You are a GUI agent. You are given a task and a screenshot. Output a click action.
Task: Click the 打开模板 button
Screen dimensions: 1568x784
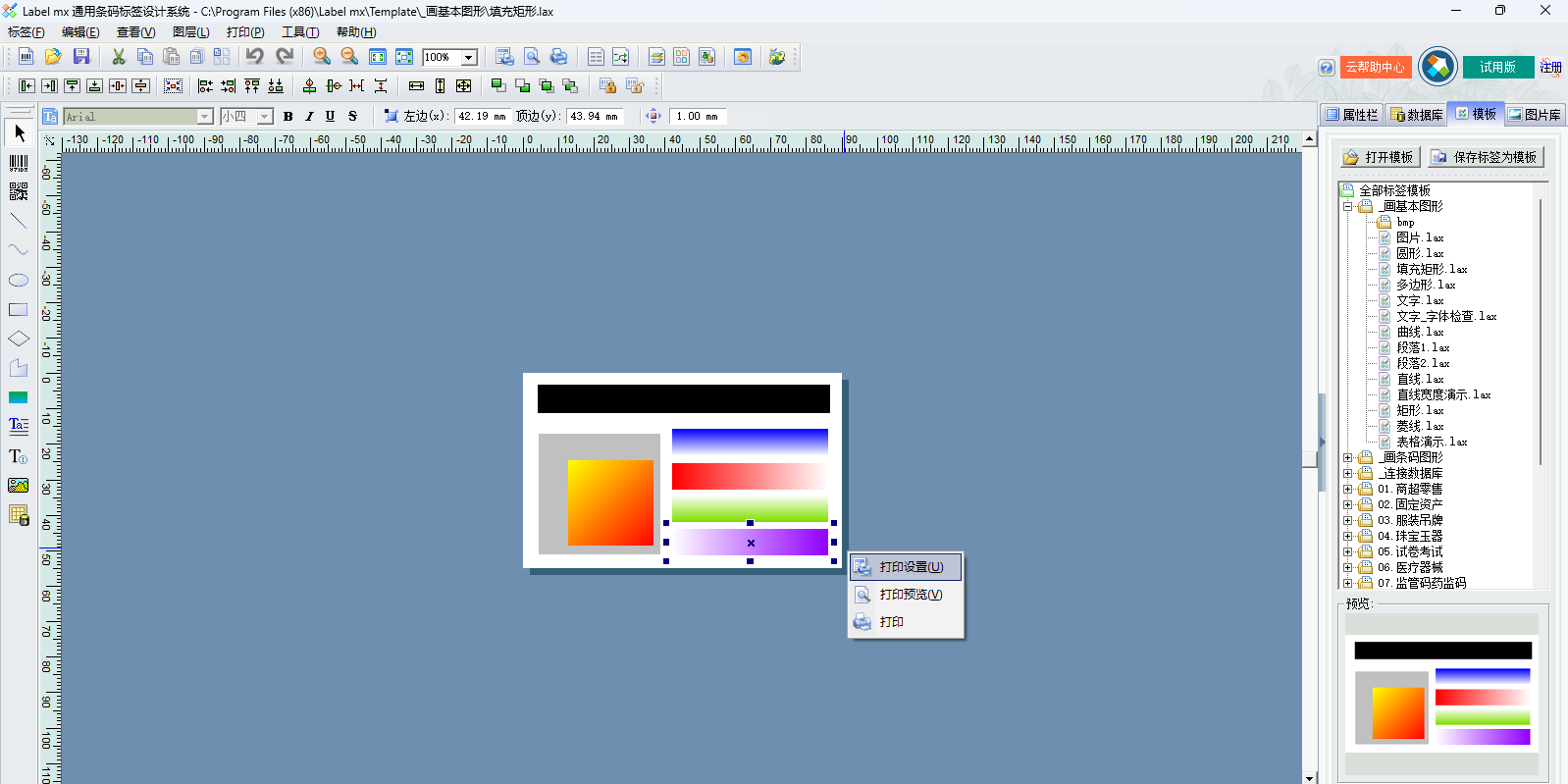1379,157
